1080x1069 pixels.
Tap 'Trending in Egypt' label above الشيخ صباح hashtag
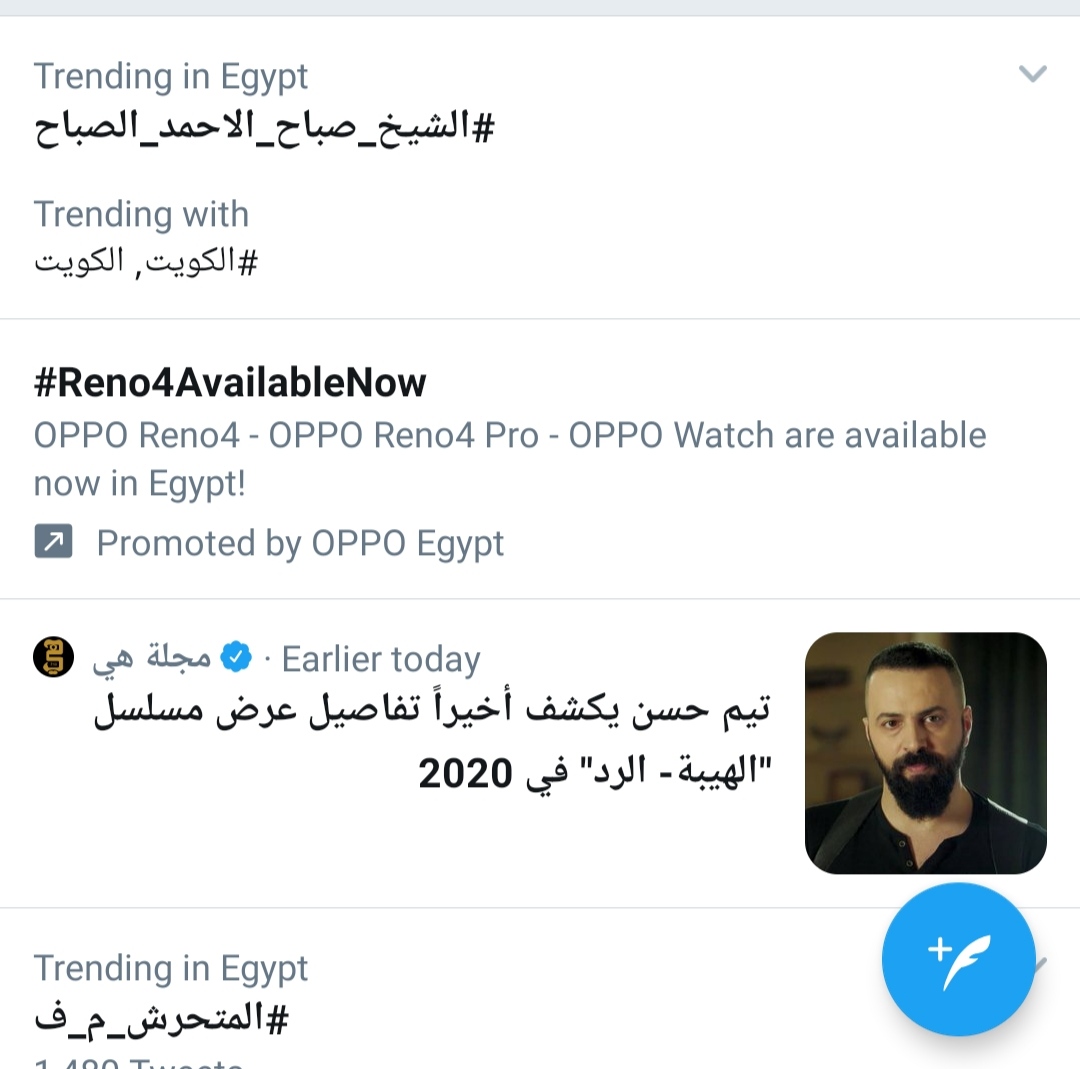point(171,76)
